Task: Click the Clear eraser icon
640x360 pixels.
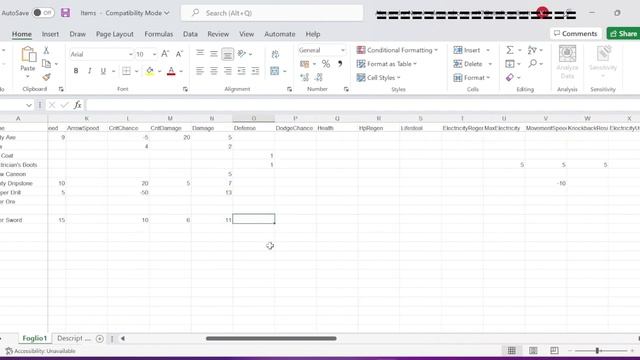Action: pyautogui.click(x=510, y=77)
